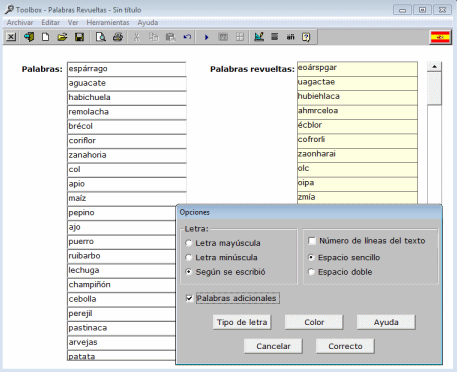Open the Herramientas menu
Viewport: 457px width, 372px height.
pos(108,23)
